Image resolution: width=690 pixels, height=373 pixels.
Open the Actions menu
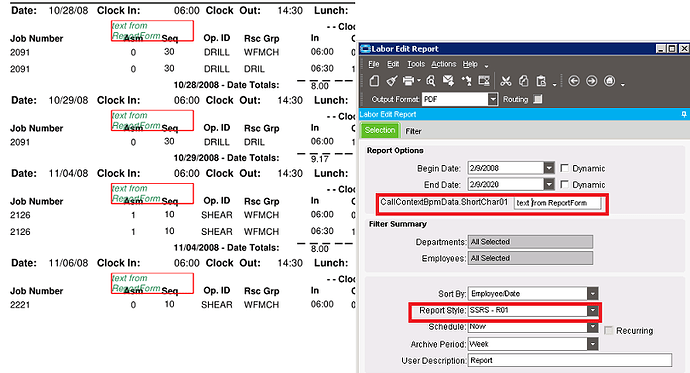[x=444, y=64]
